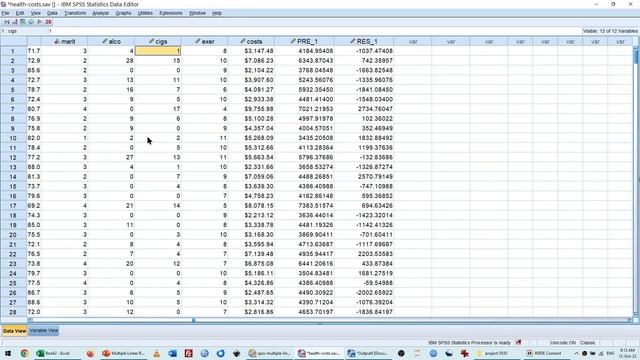This screenshot has width=640, height=360.
Task: Click the first empty var column header
Action: click(x=413, y=41)
